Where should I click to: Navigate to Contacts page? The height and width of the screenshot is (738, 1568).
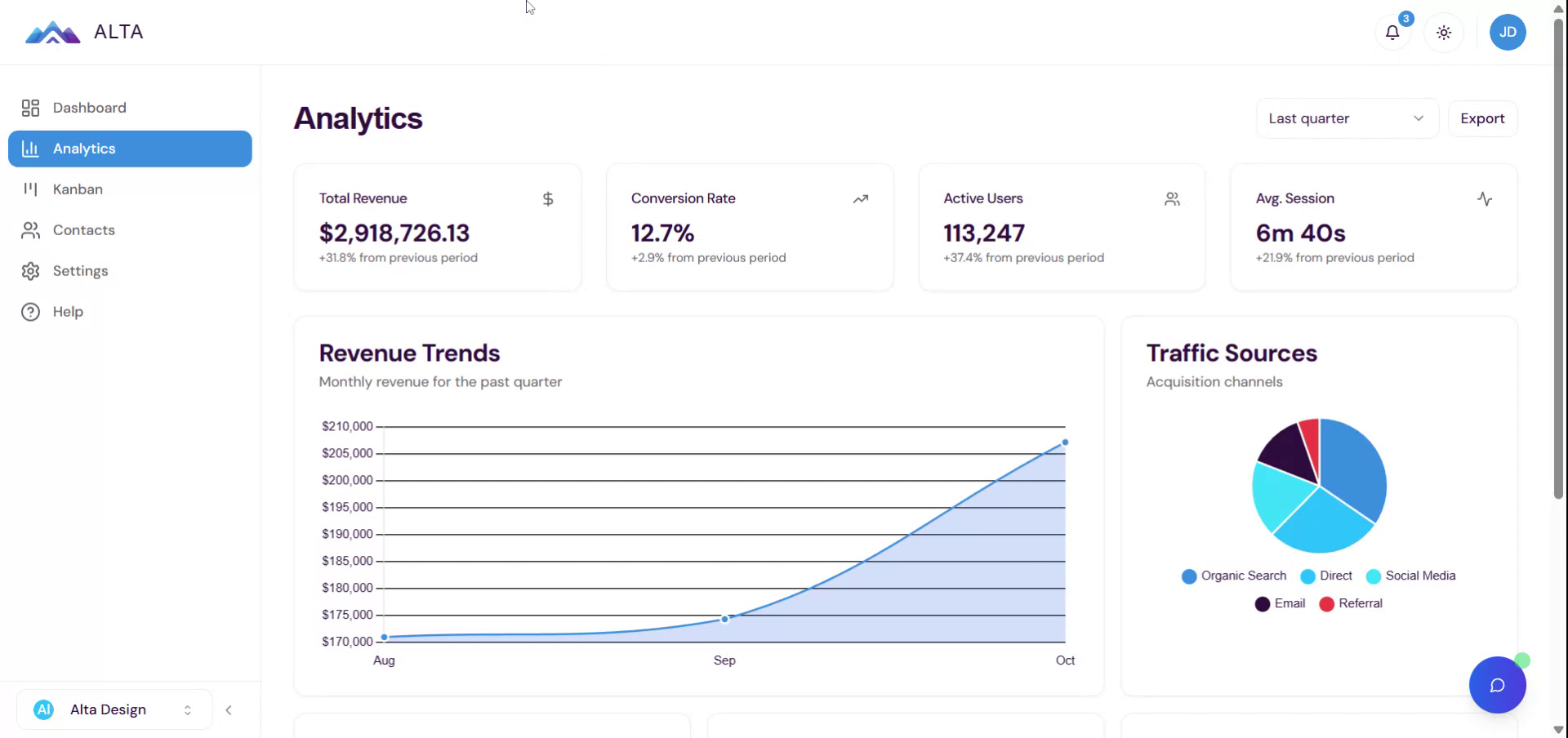coord(83,230)
